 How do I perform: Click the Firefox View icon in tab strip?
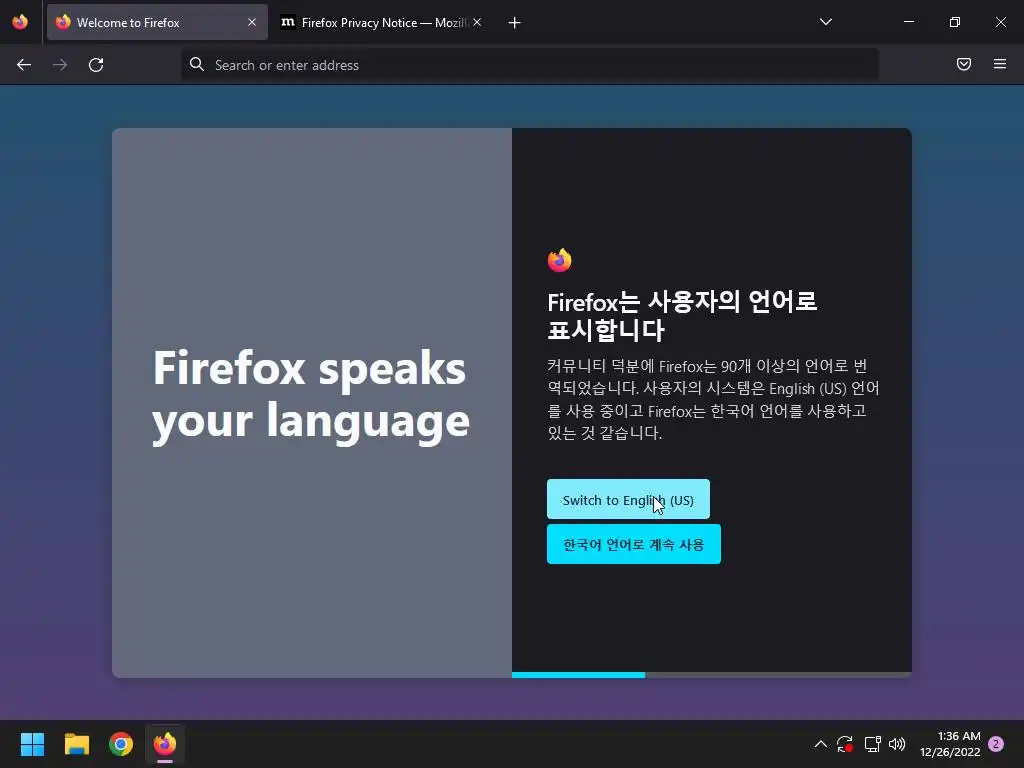pos(20,22)
